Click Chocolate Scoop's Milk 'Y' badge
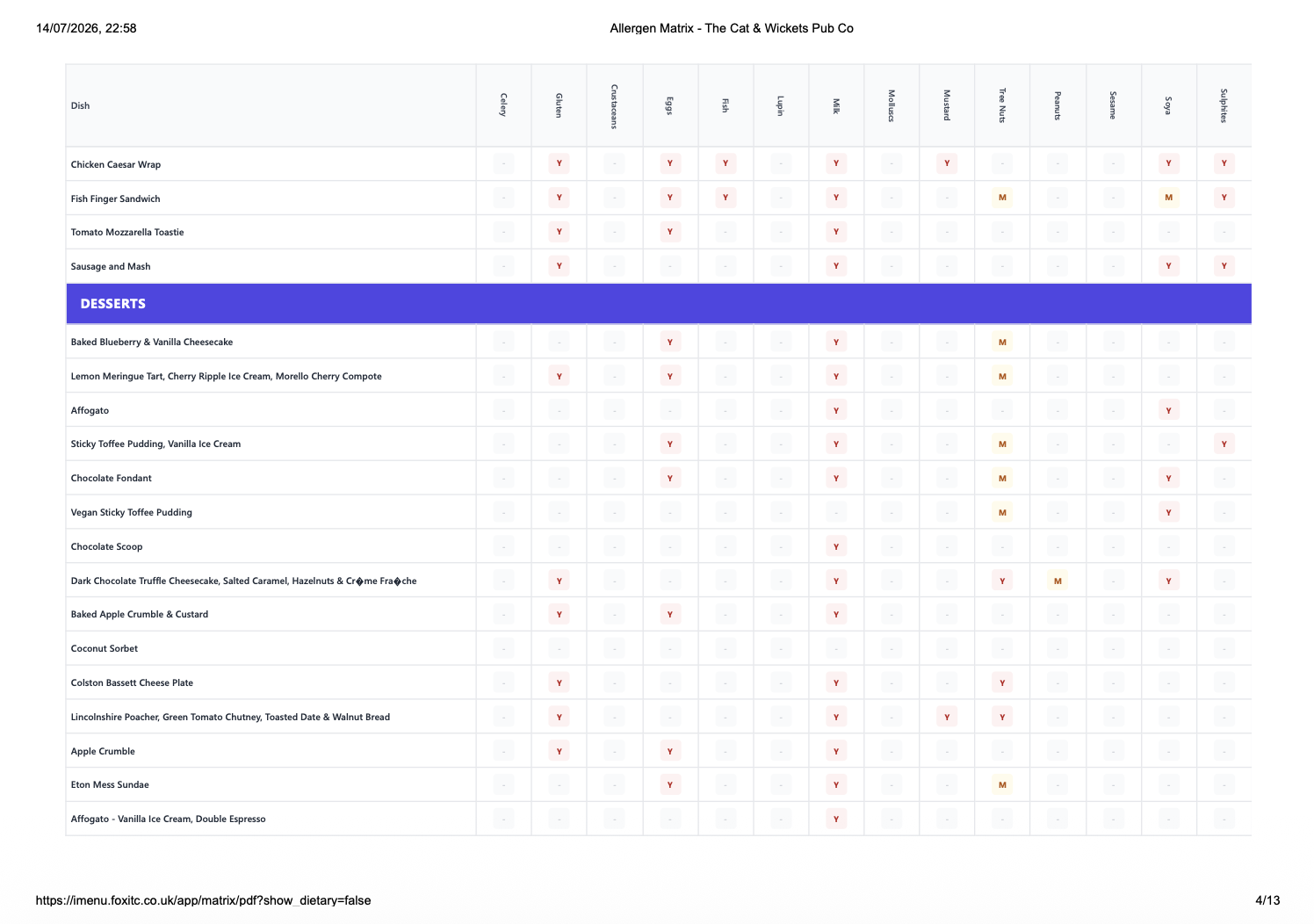This screenshot has height=924, width=1314. click(x=836, y=546)
